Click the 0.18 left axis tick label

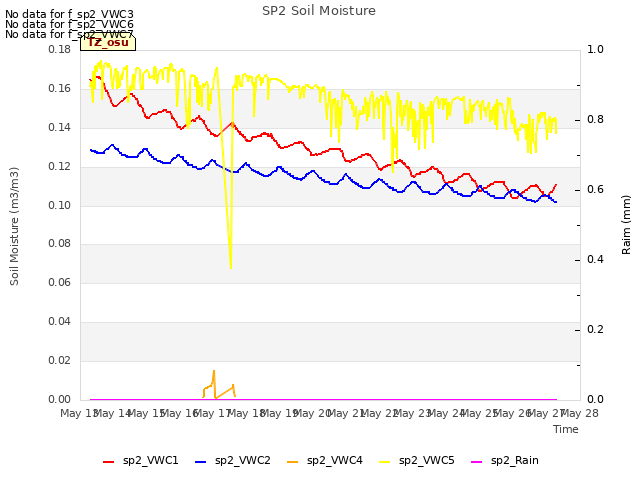(60, 49)
